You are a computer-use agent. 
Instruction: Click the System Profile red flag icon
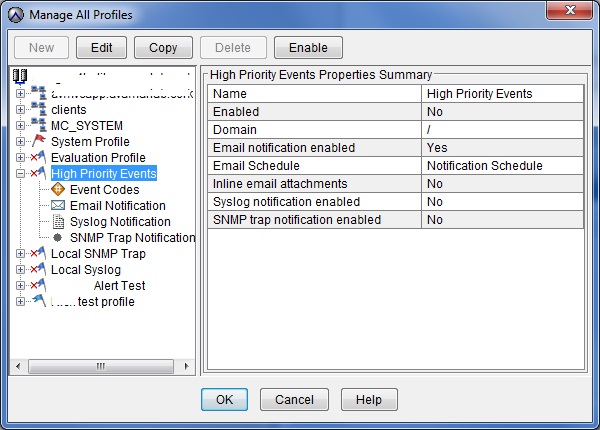[39, 141]
